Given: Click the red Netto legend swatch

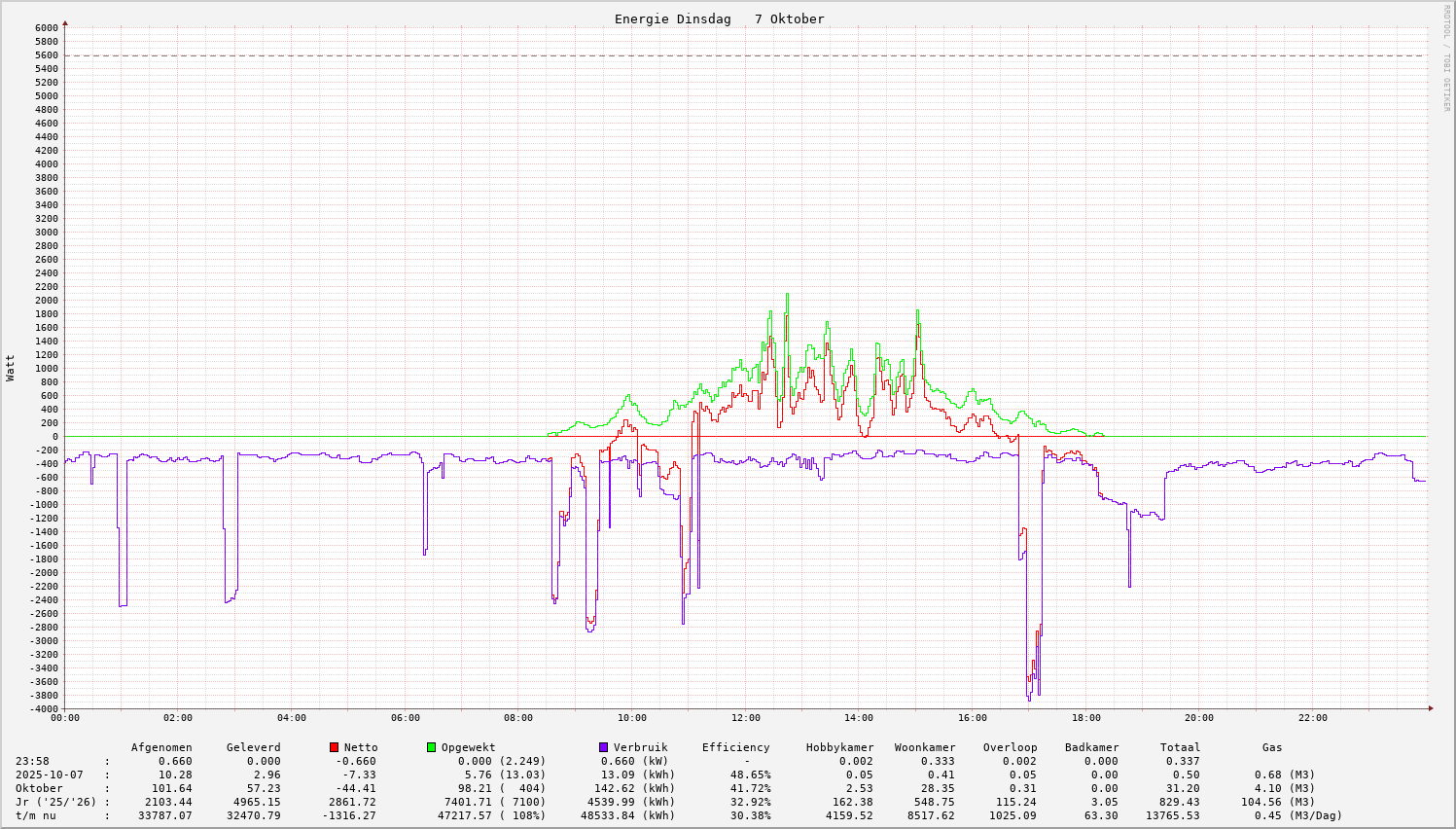Looking at the screenshot, I should point(334,747).
